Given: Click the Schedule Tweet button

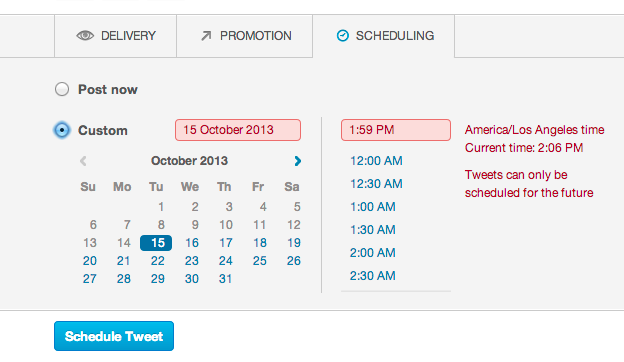Looking at the screenshot, I should click(x=114, y=336).
